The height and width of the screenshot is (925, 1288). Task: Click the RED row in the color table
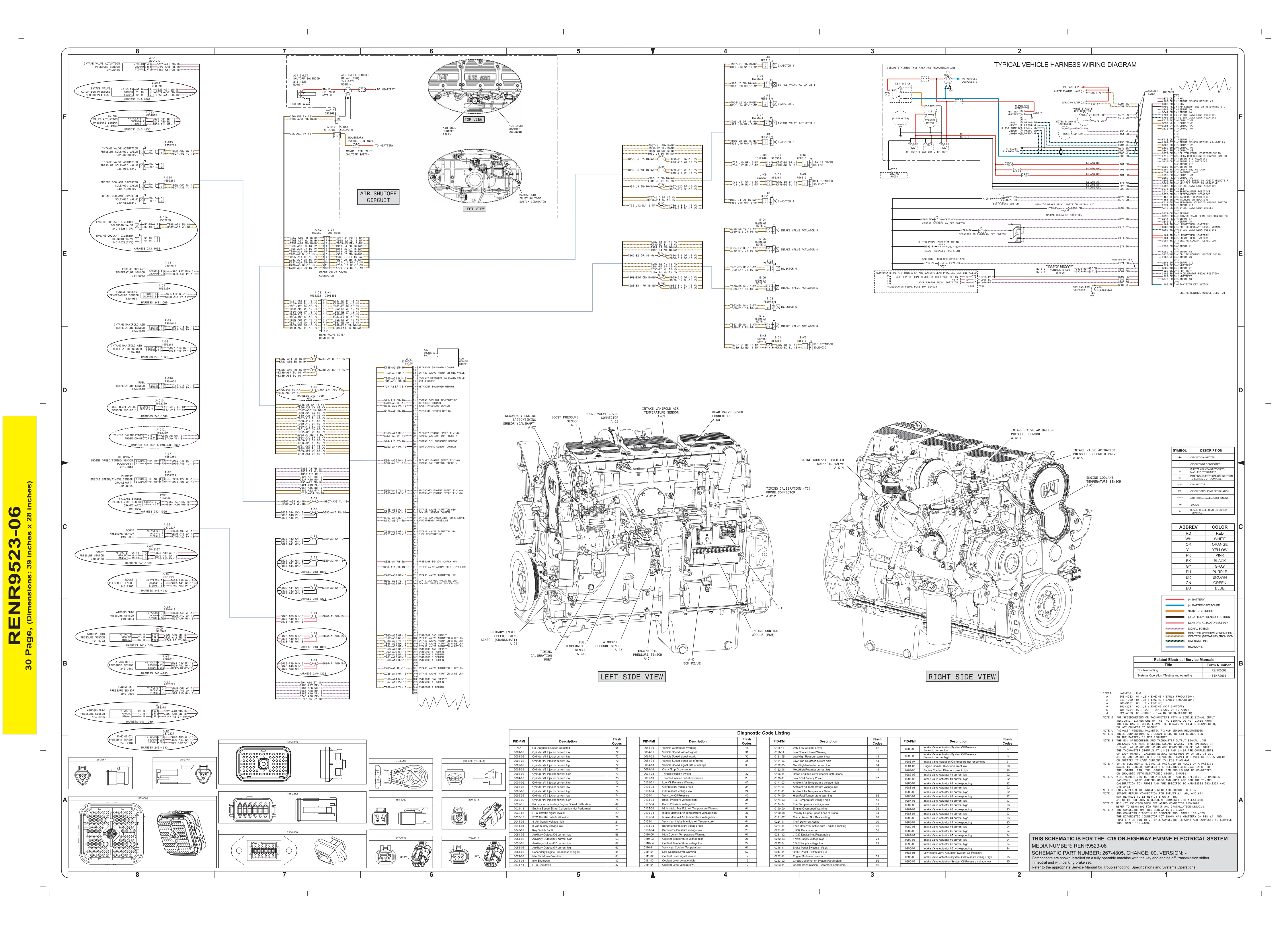(1203, 533)
